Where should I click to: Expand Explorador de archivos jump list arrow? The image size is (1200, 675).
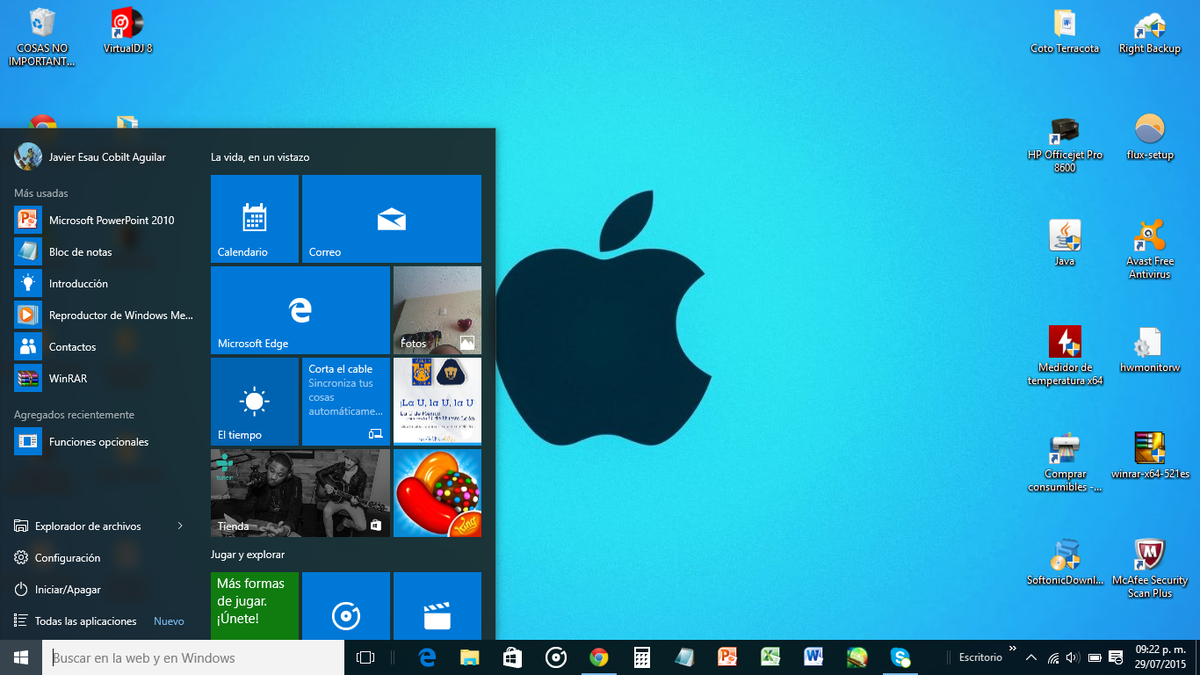[x=180, y=526]
